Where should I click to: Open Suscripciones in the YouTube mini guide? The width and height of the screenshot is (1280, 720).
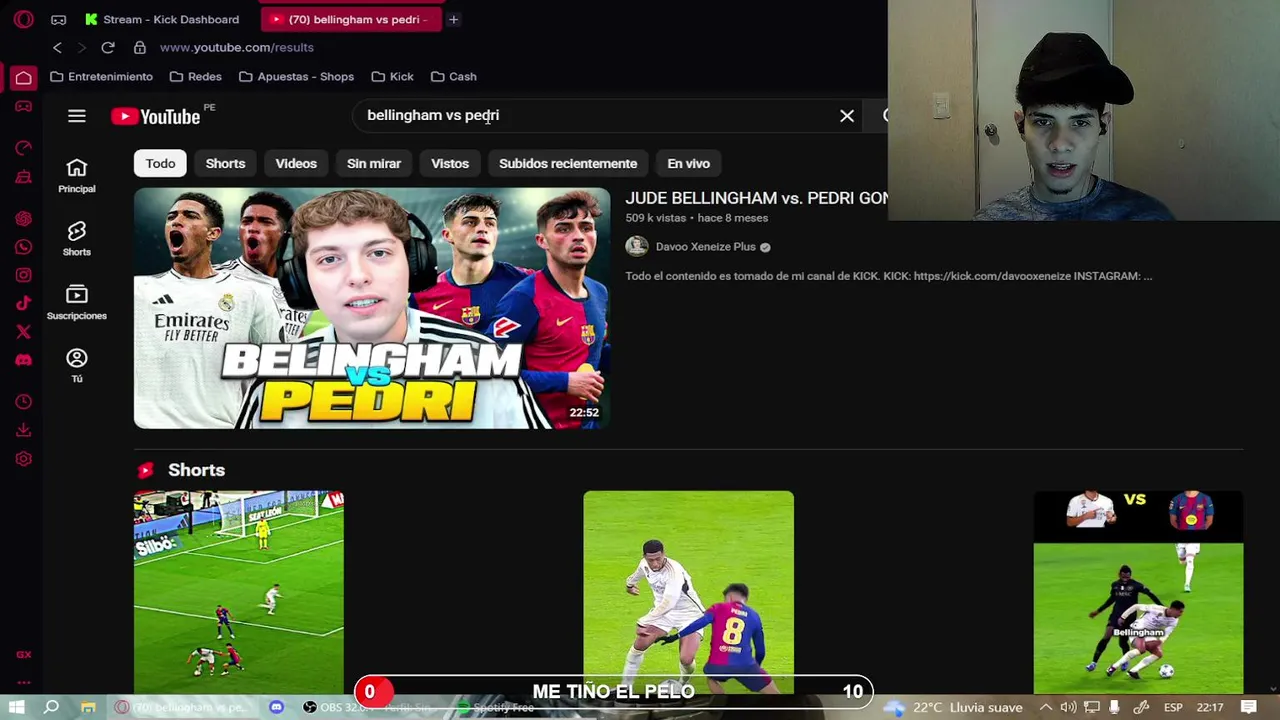(x=77, y=302)
